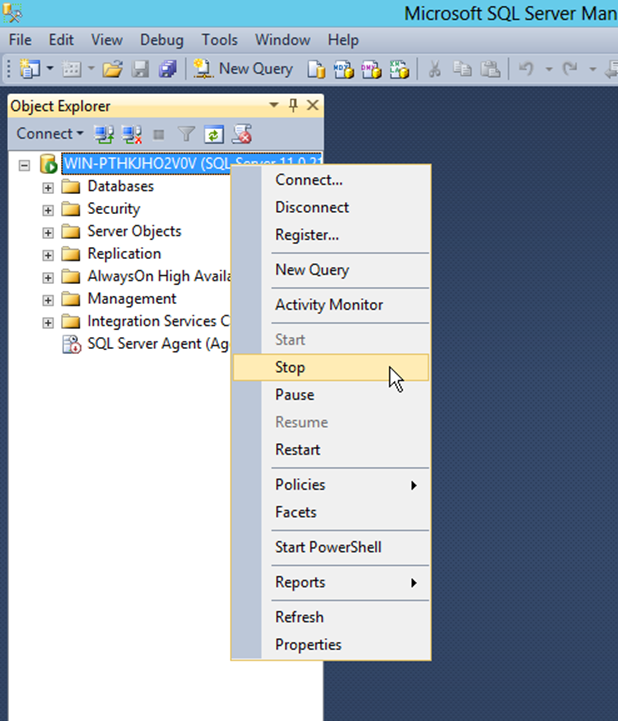The image size is (618, 721).
Task: Click the New Query toolbar button
Action: [x=244, y=69]
